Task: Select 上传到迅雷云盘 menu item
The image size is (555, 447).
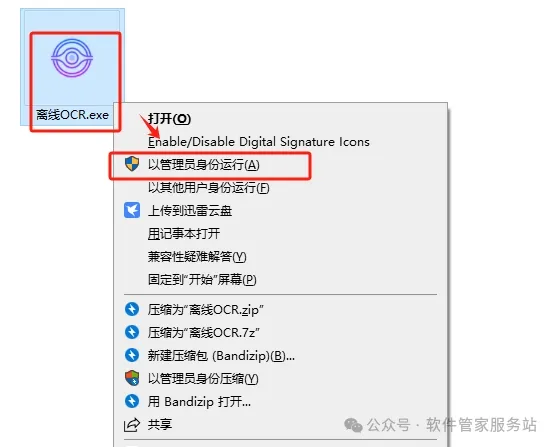Action: pos(190,211)
